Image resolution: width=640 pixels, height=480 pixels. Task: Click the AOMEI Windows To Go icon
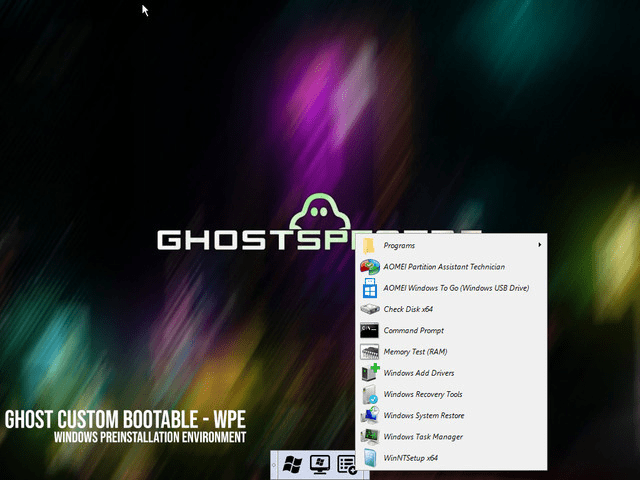pos(370,288)
